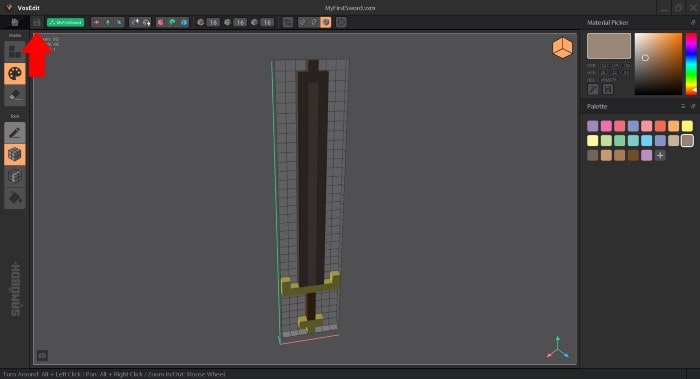Select the purple swatch in first palette row

(x=592, y=126)
